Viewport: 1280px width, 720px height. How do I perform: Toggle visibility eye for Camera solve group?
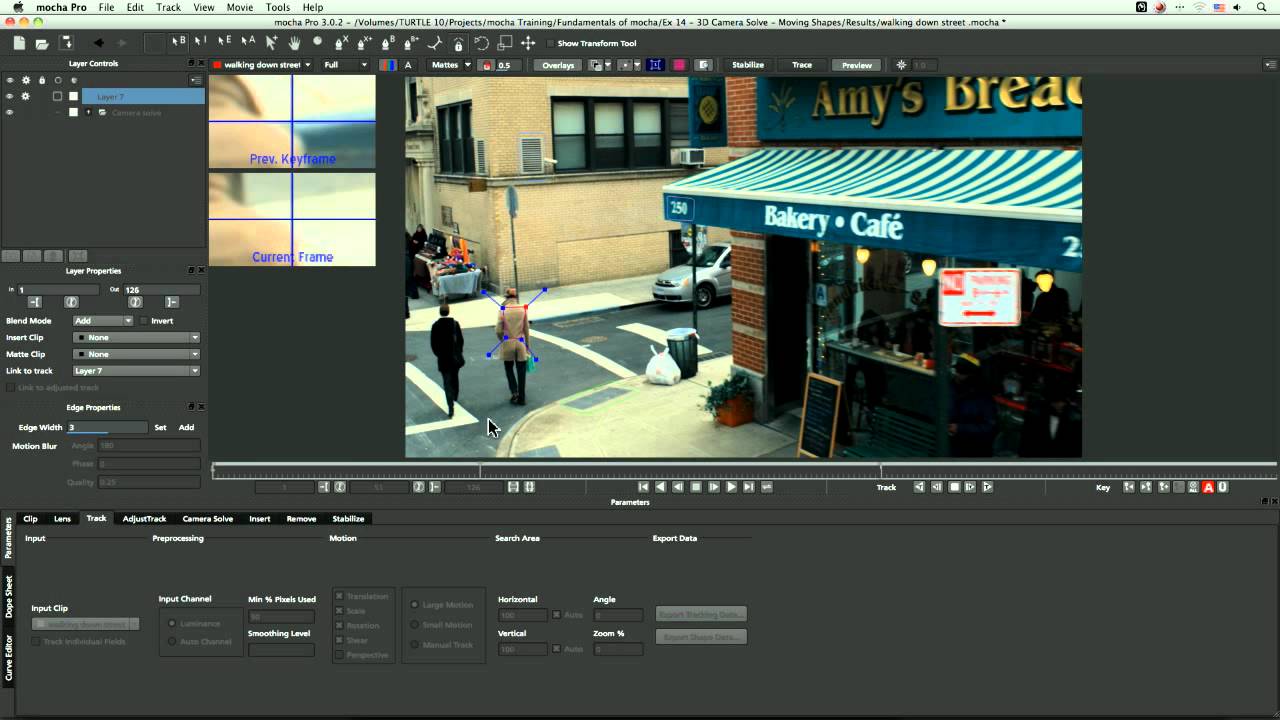[x=9, y=112]
